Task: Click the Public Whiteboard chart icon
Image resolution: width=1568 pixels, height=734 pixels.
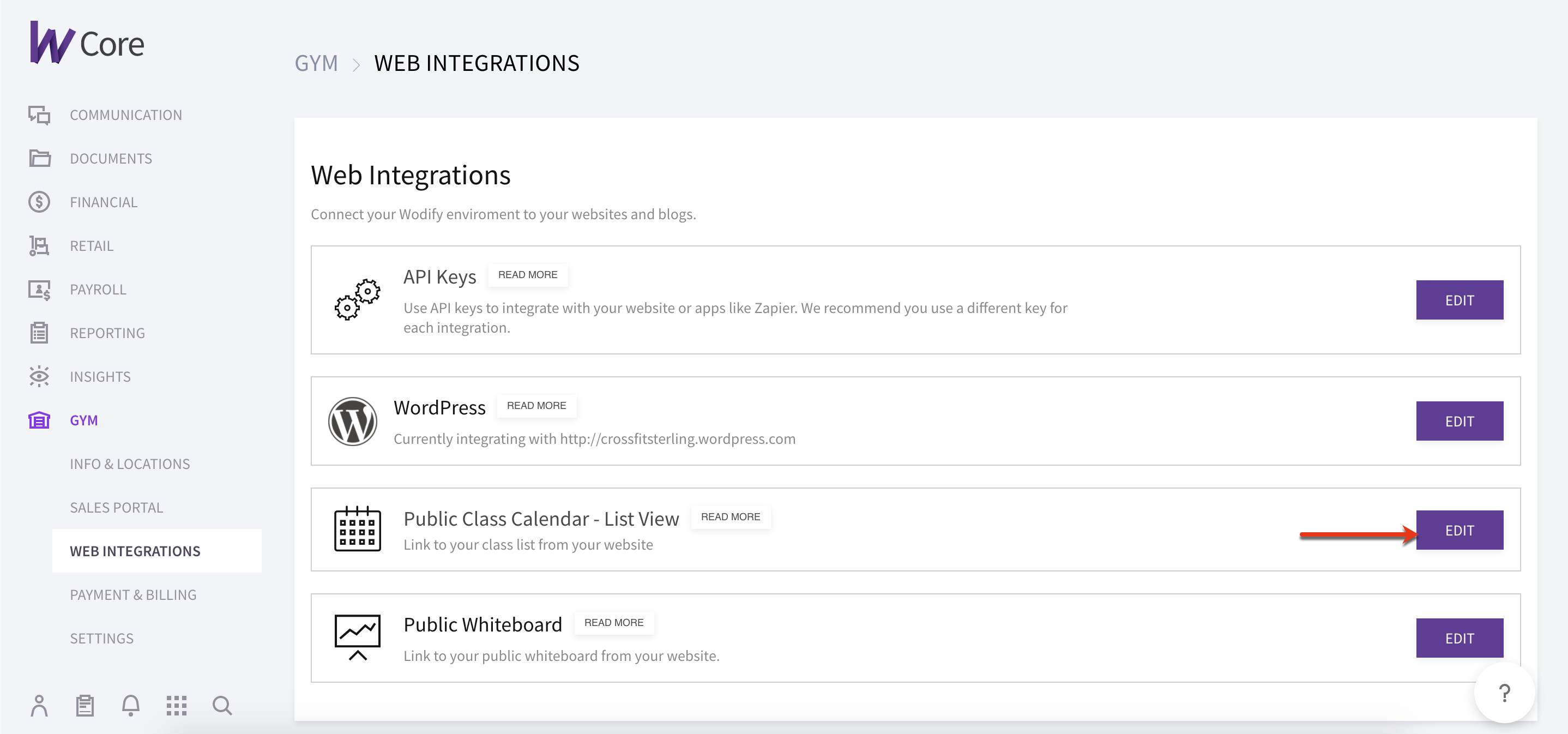Action: pos(357,637)
